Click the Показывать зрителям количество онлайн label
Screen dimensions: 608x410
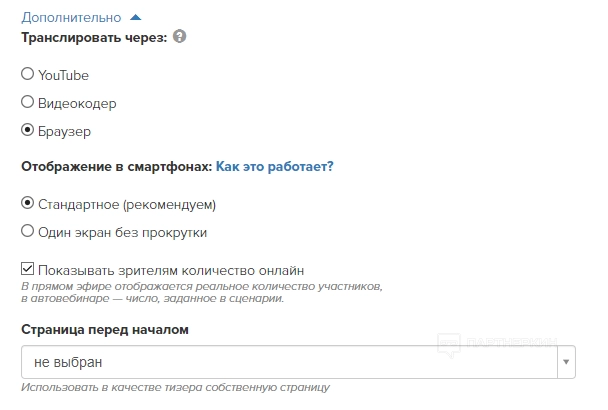point(170,270)
